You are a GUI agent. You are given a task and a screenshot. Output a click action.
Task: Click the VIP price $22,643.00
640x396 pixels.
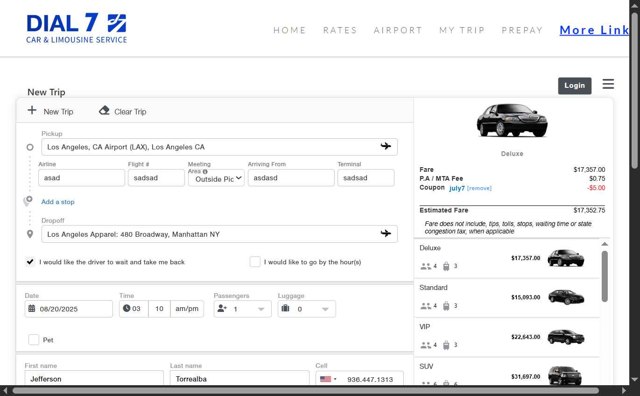(525, 337)
